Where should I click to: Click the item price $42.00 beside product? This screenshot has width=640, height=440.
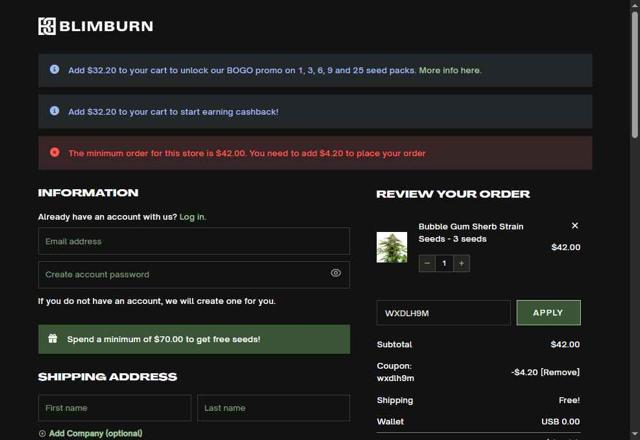coord(566,247)
